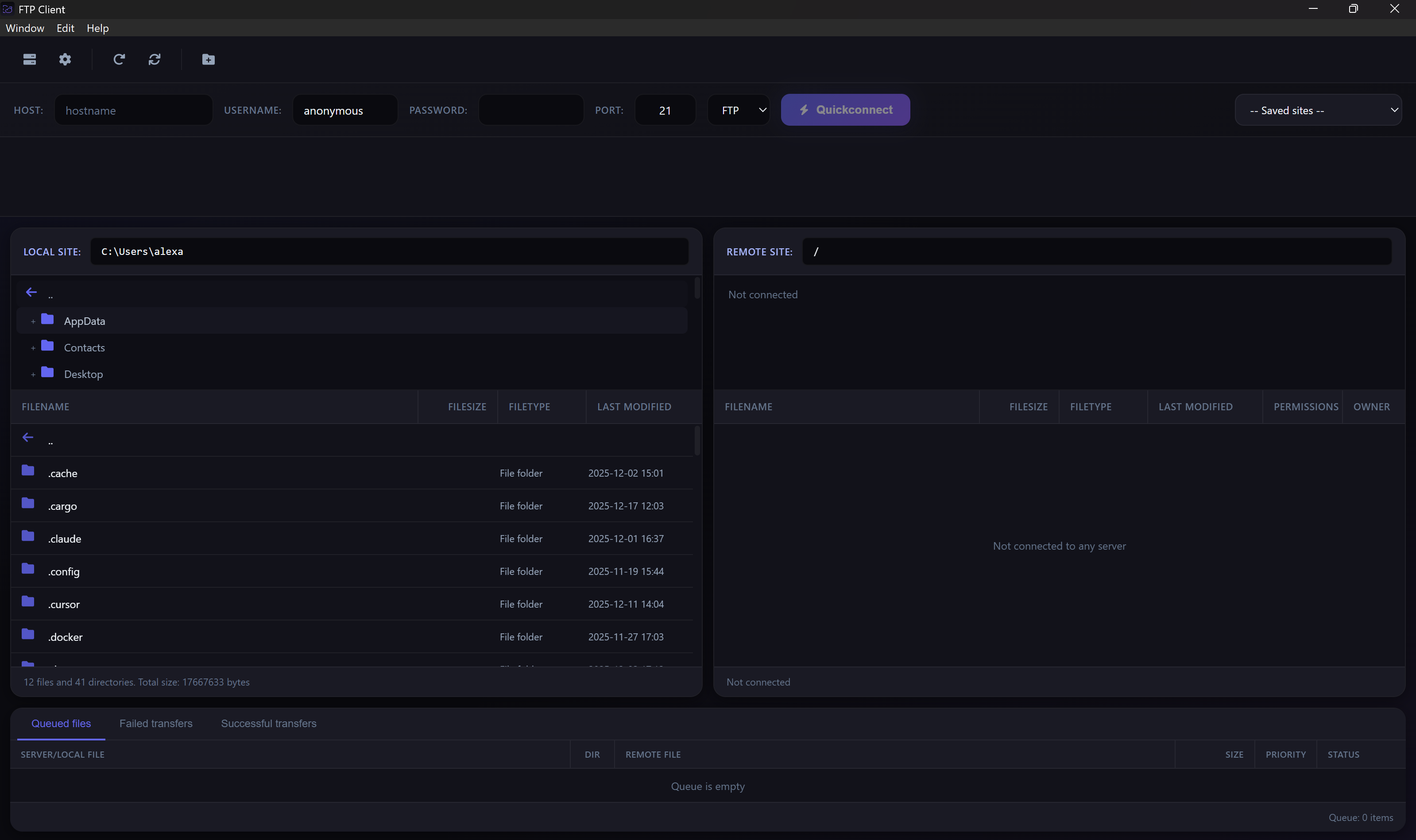Image resolution: width=1416 pixels, height=840 pixels.
Task: Click the Refresh toolbar icon
Action: [x=120, y=59]
